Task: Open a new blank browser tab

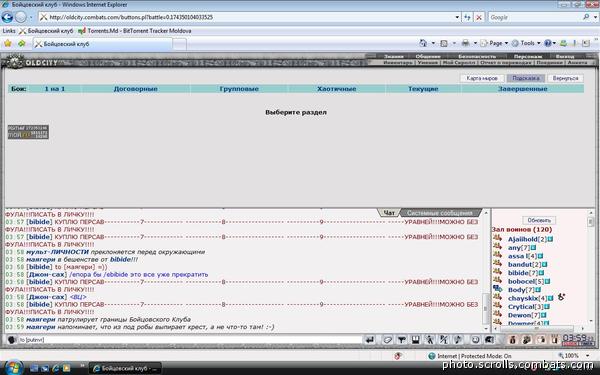Action: (179, 44)
